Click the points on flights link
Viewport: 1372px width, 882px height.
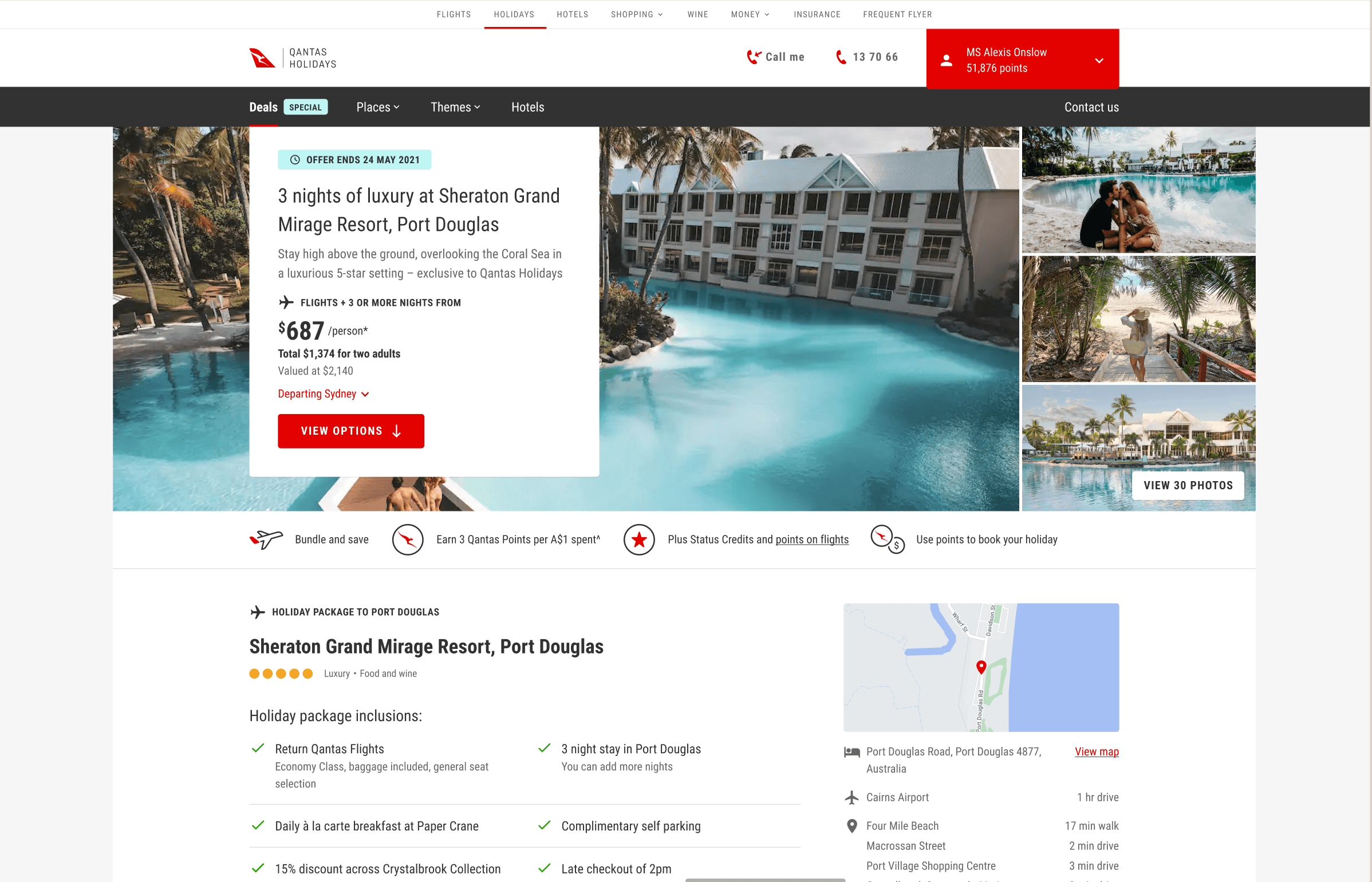click(x=812, y=540)
